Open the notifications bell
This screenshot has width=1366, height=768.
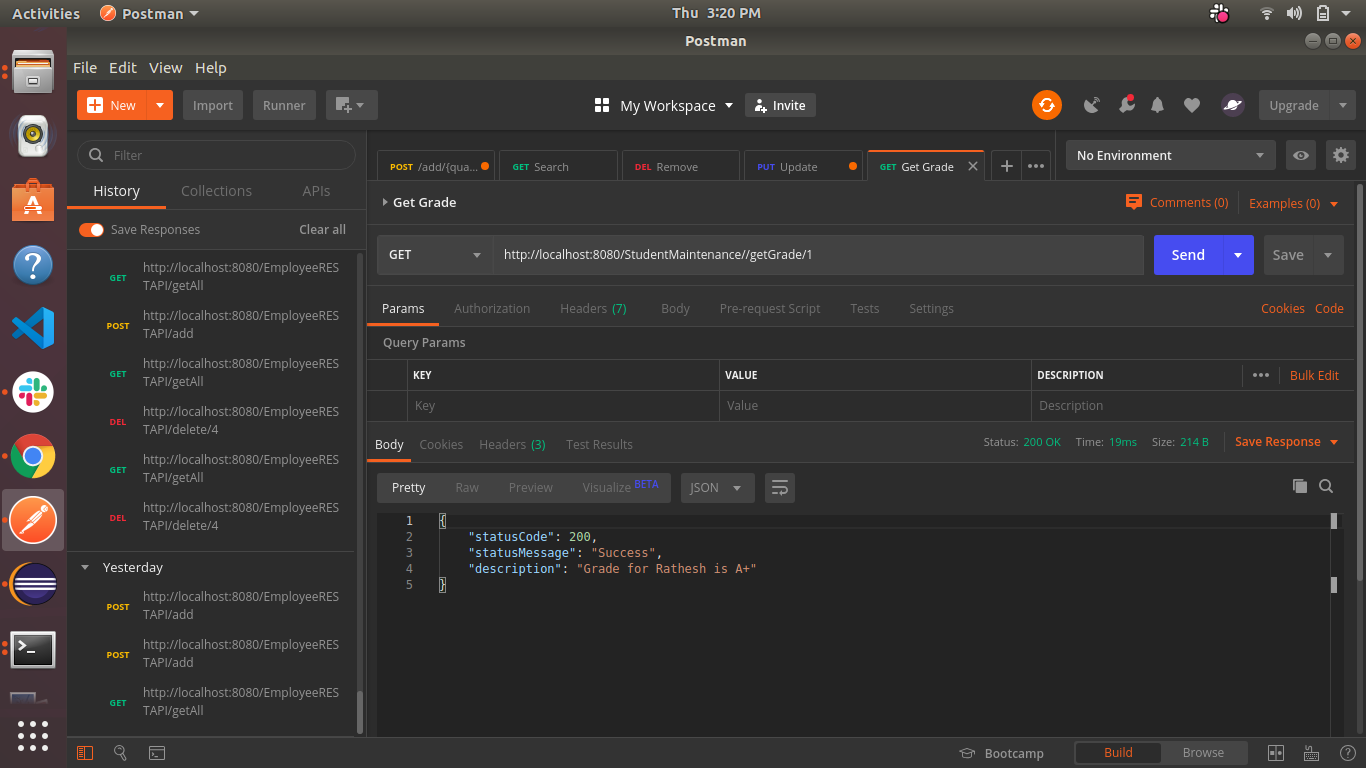point(1158,105)
